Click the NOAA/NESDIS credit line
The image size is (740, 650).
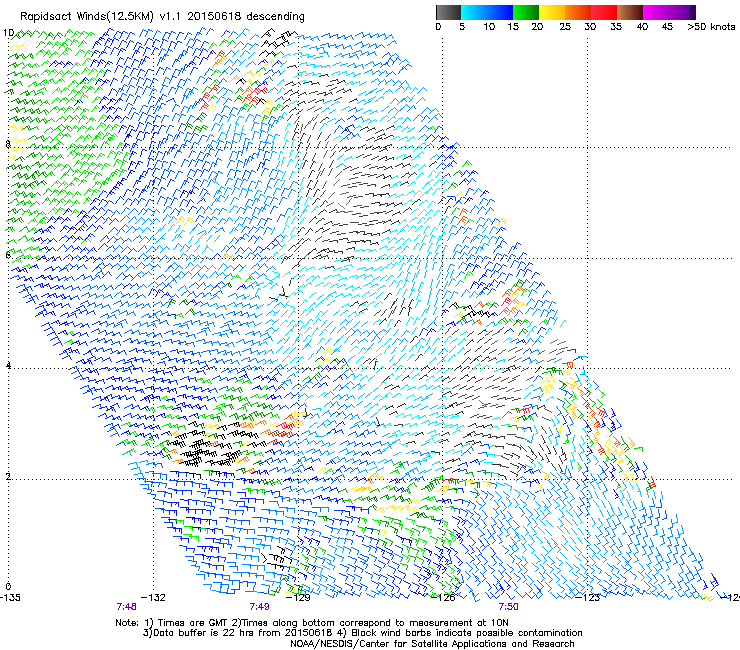tap(432, 644)
